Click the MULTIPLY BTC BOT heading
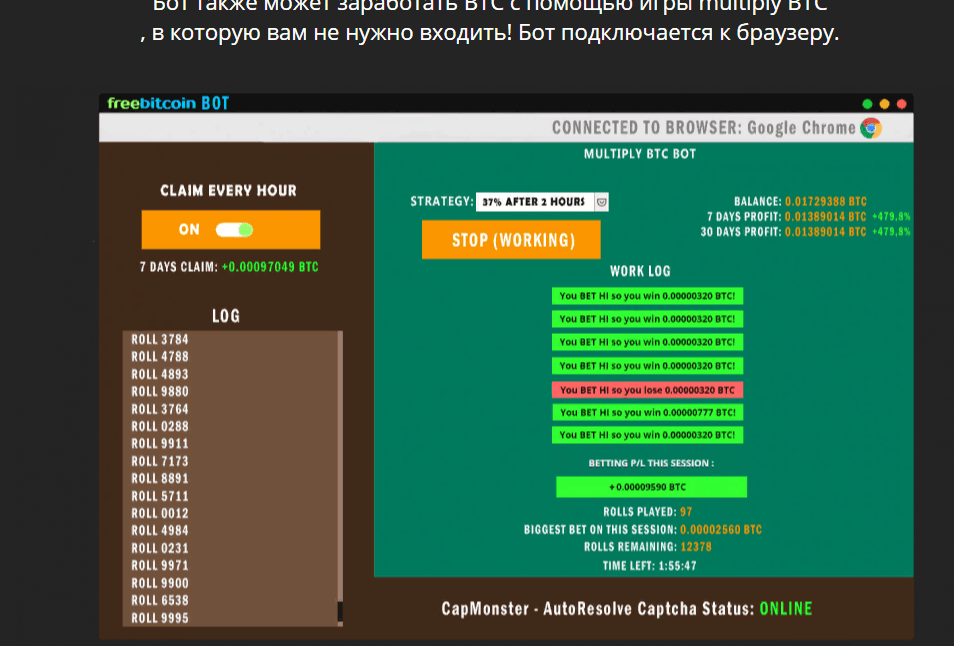This screenshot has width=954, height=646. coord(640,155)
